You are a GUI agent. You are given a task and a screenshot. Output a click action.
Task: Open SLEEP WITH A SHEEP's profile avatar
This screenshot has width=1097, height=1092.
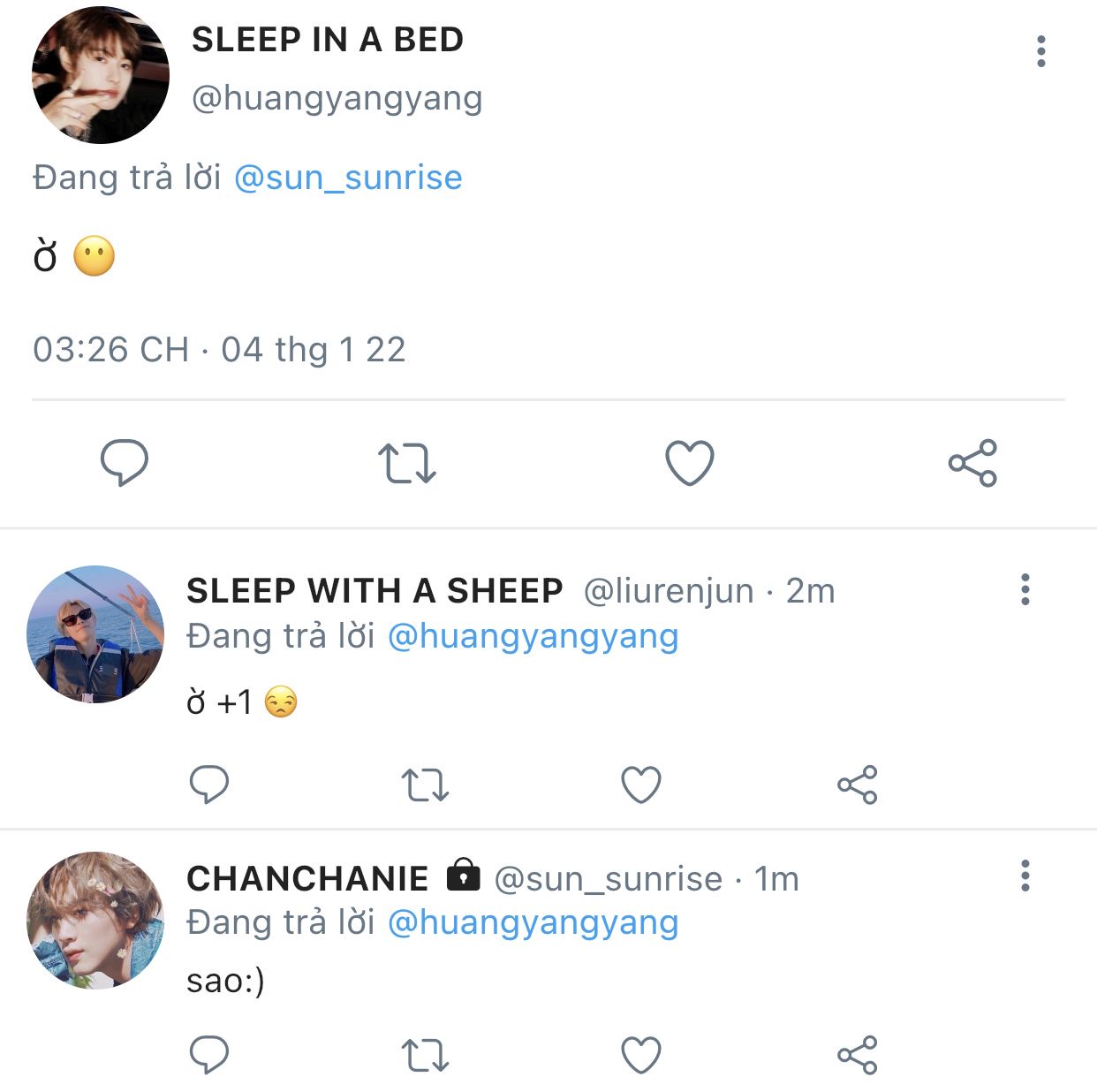pyautogui.click(x=95, y=634)
